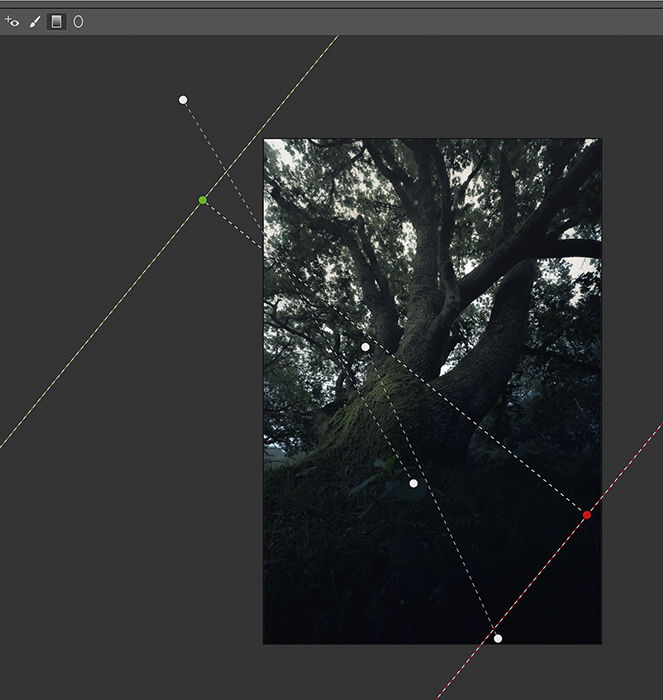This screenshot has height=700, width=663.
Task: Click the red gradient end handle
Action: point(587,515)
